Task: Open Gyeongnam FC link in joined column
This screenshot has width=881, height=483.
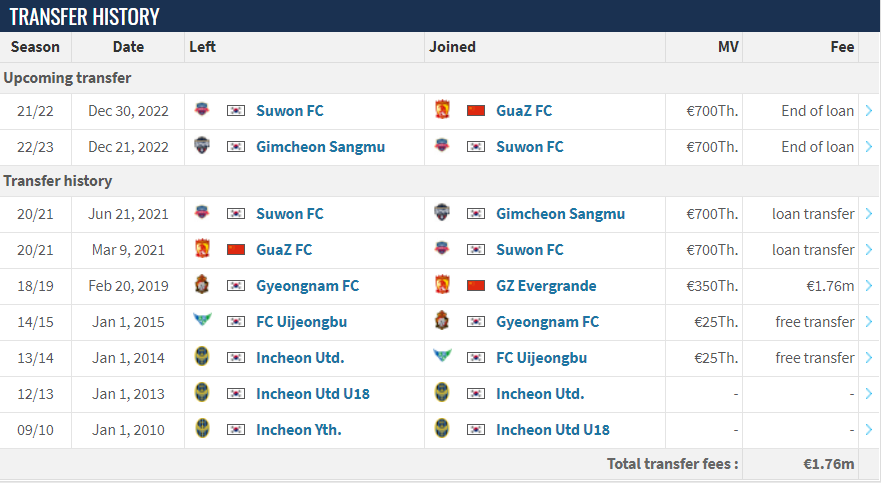Action: click(x=548, y=322)
